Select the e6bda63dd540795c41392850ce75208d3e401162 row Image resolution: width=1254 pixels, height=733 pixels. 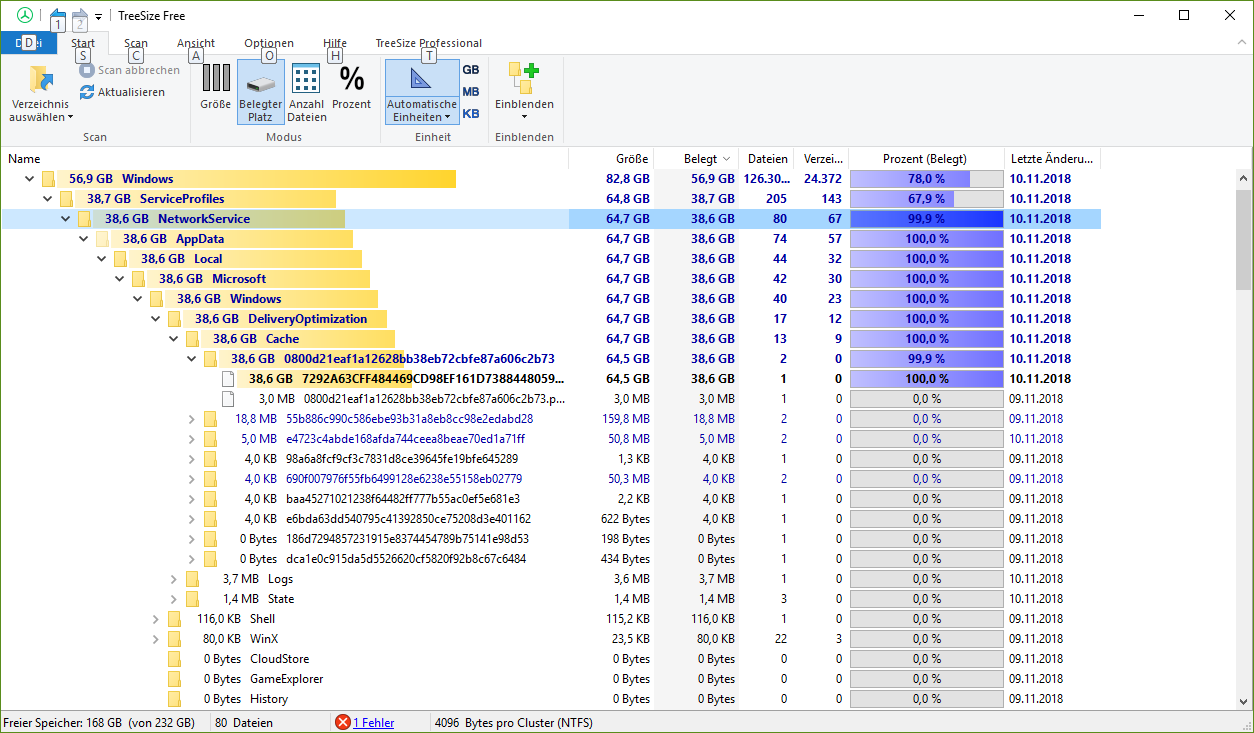pos(551,519)
